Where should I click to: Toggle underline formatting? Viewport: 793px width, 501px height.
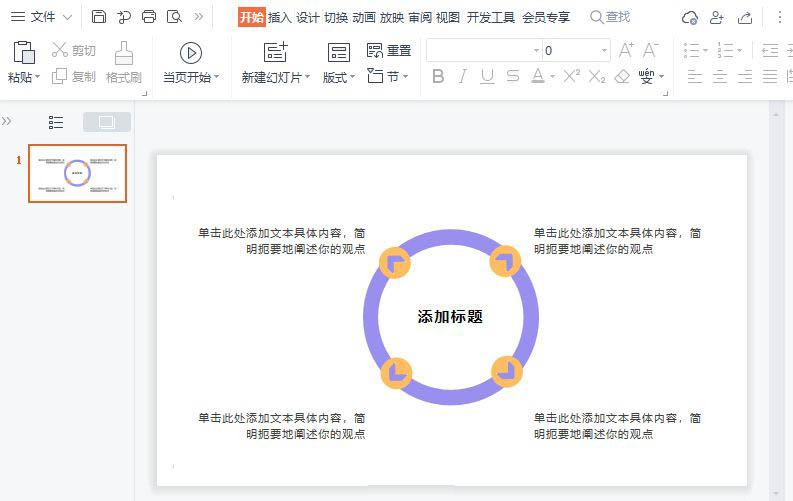pos(487,77)
